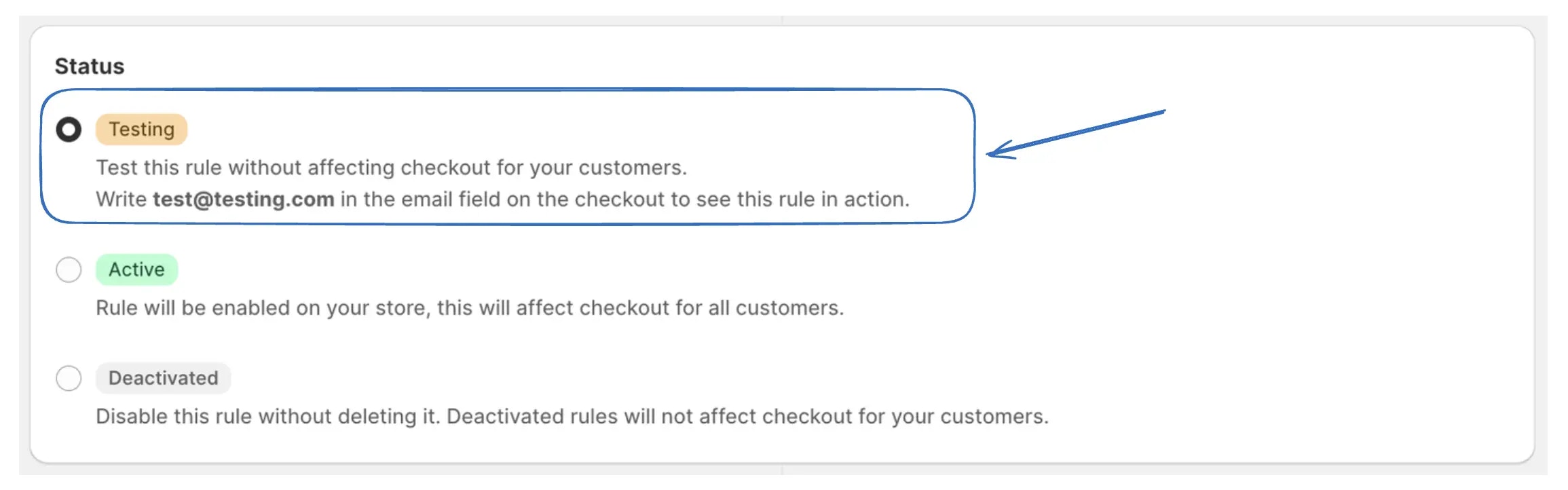Select the Testing status radio button
The image size is (1568, 490).
(x=69, y=129)
